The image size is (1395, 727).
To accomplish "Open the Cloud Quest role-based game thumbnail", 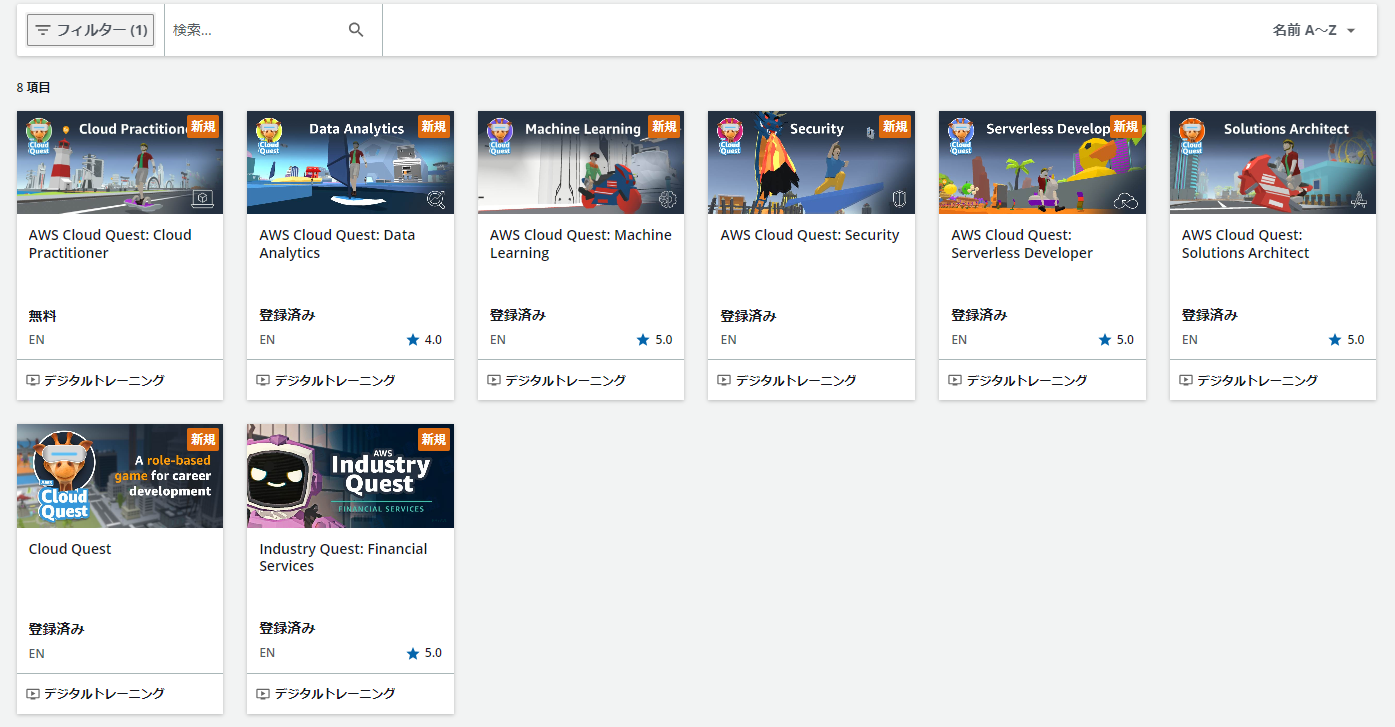I will click(x=120, y=476).
